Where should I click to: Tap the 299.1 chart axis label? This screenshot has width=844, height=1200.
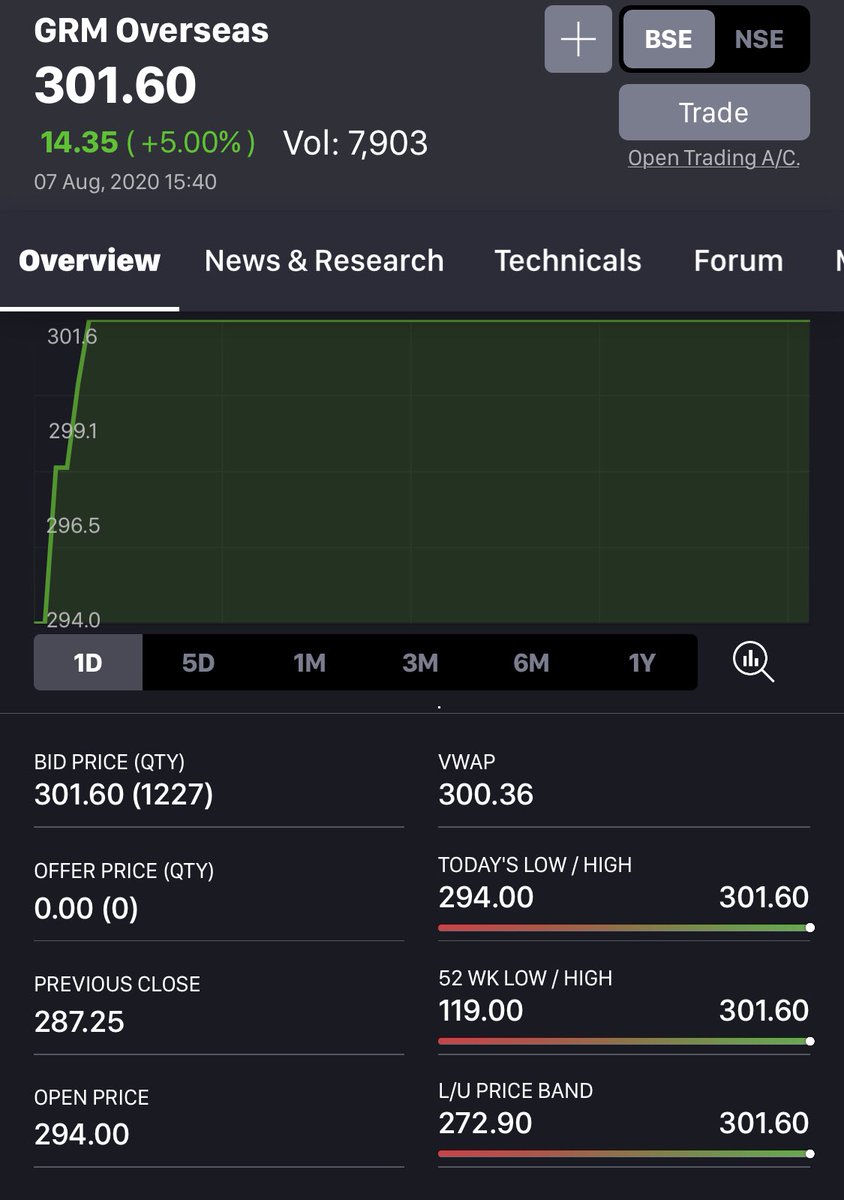pyautogui.click(x=73, y=431)
